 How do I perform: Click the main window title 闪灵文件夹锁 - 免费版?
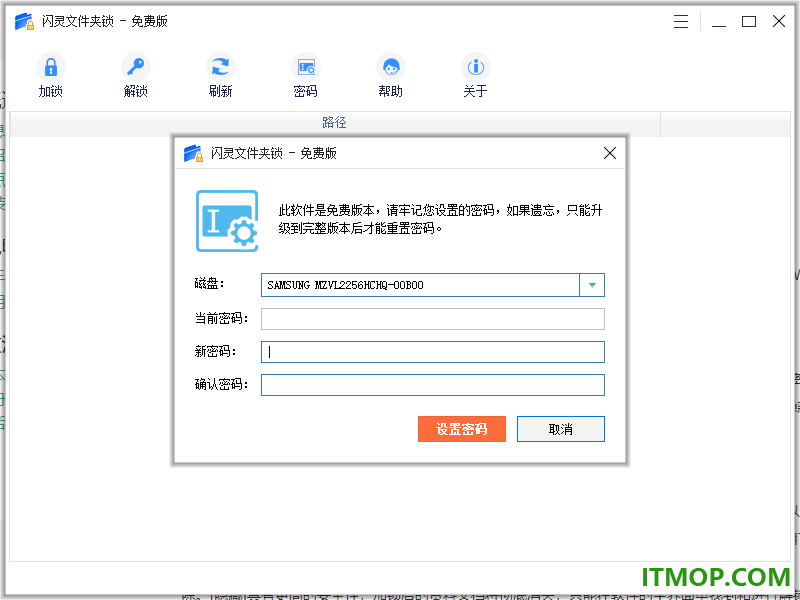(x=105, y=21)
